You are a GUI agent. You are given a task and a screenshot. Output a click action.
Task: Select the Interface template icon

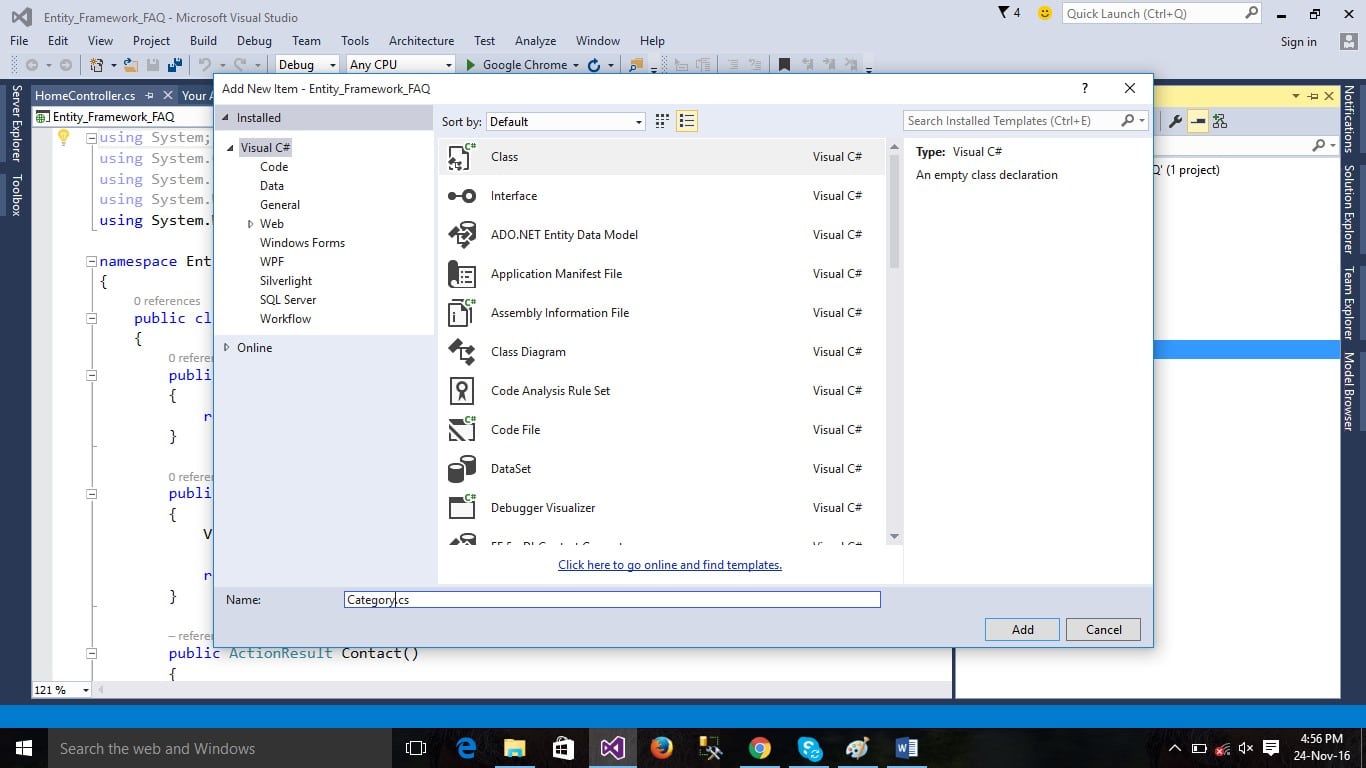(x=462, y=196)
